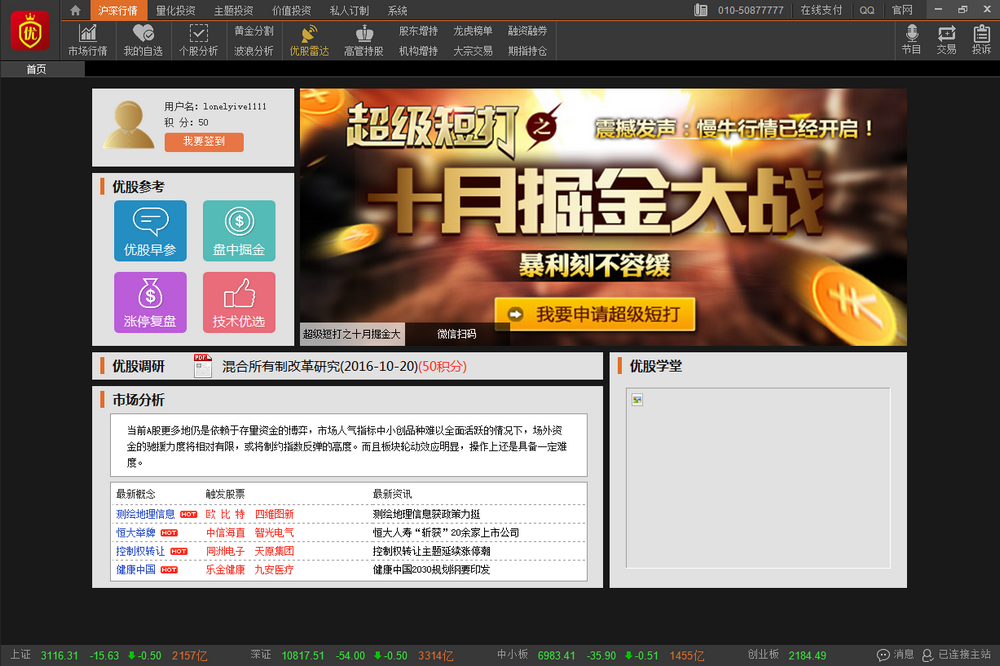Click 我要申请超级短打 banner button
Screen dimensions: 1000x666
tap(595, 315)
